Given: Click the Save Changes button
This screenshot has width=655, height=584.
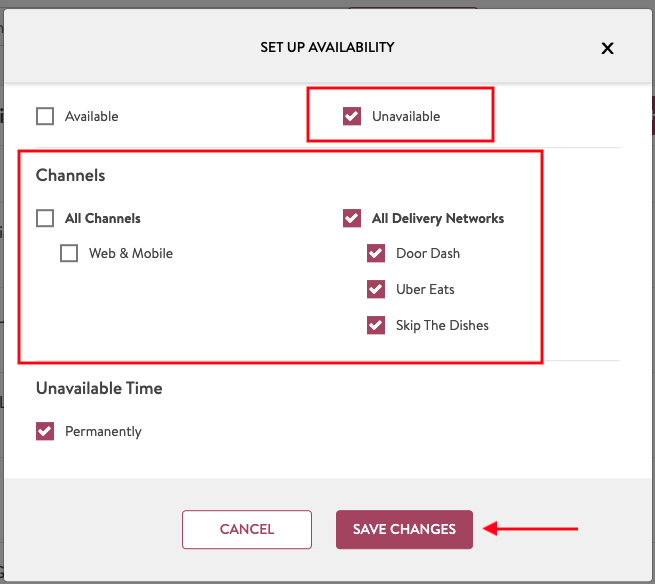Looking at the screenshot, I should pos(404,529).
